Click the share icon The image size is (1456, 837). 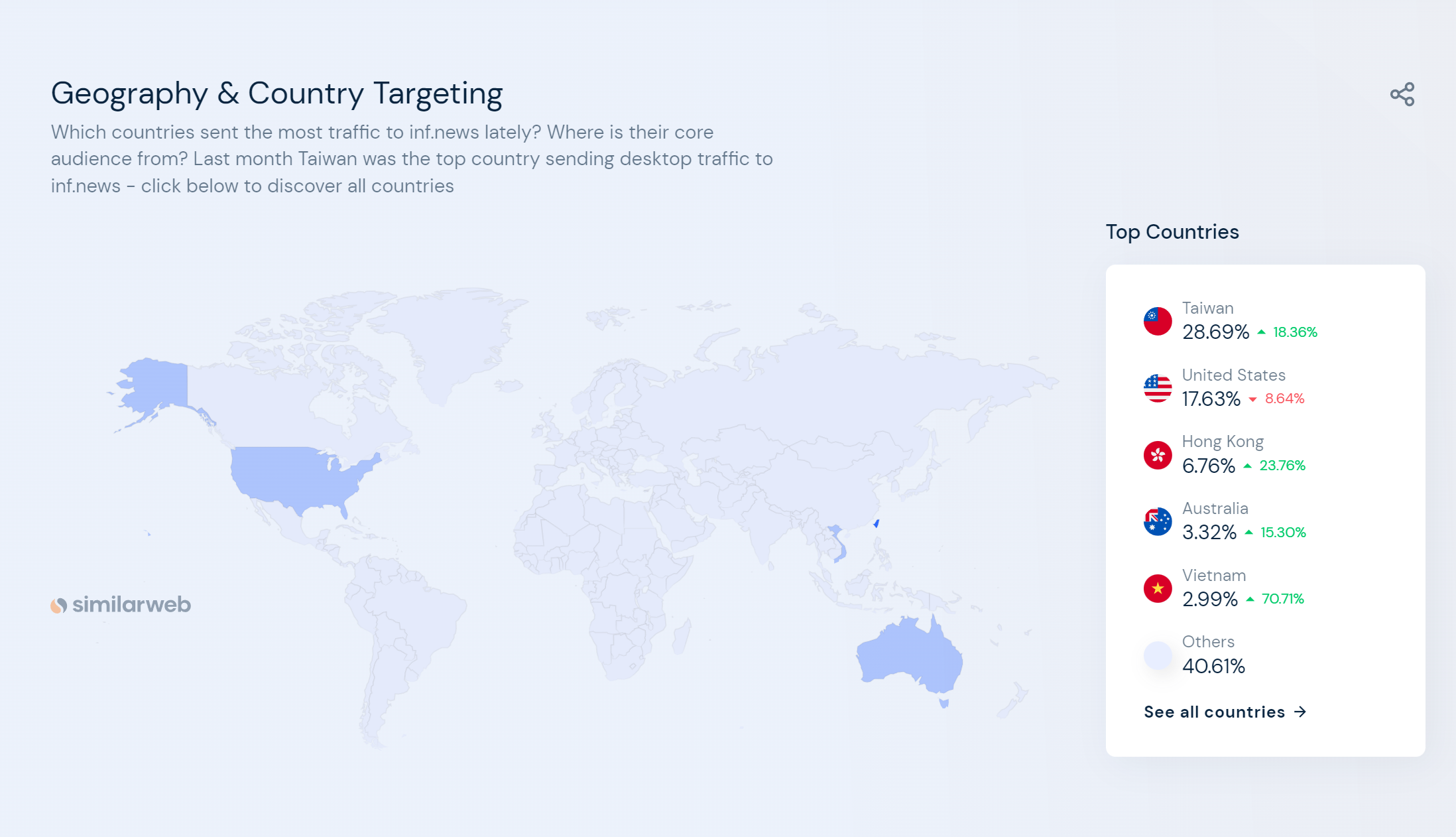click(x=1402, y=94)
